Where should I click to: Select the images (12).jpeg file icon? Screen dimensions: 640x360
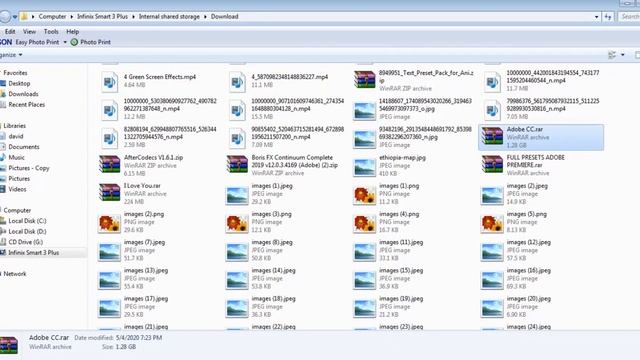(492, 252)
